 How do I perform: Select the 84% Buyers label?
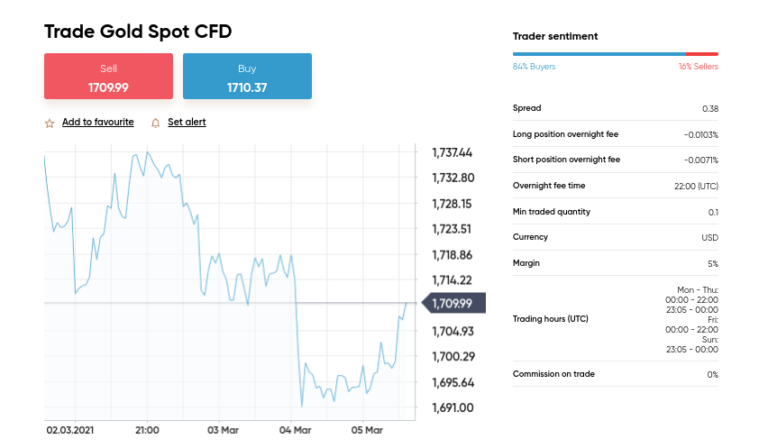534,67
